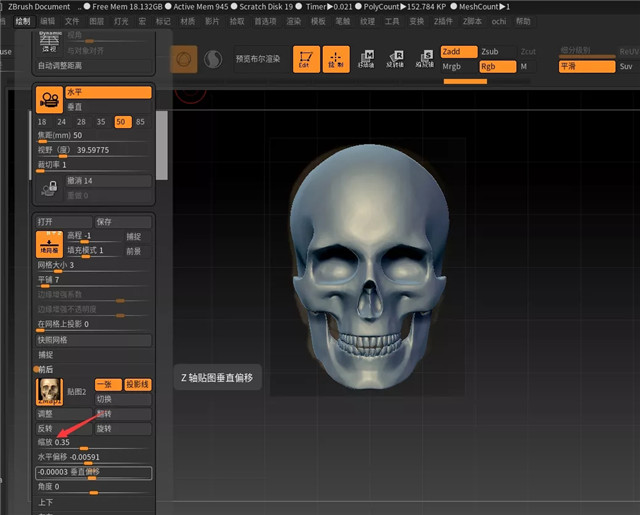The image size is (640, 515).
Task: Click the 调整 (Adjust) button
Action: (x=63, y=414)
